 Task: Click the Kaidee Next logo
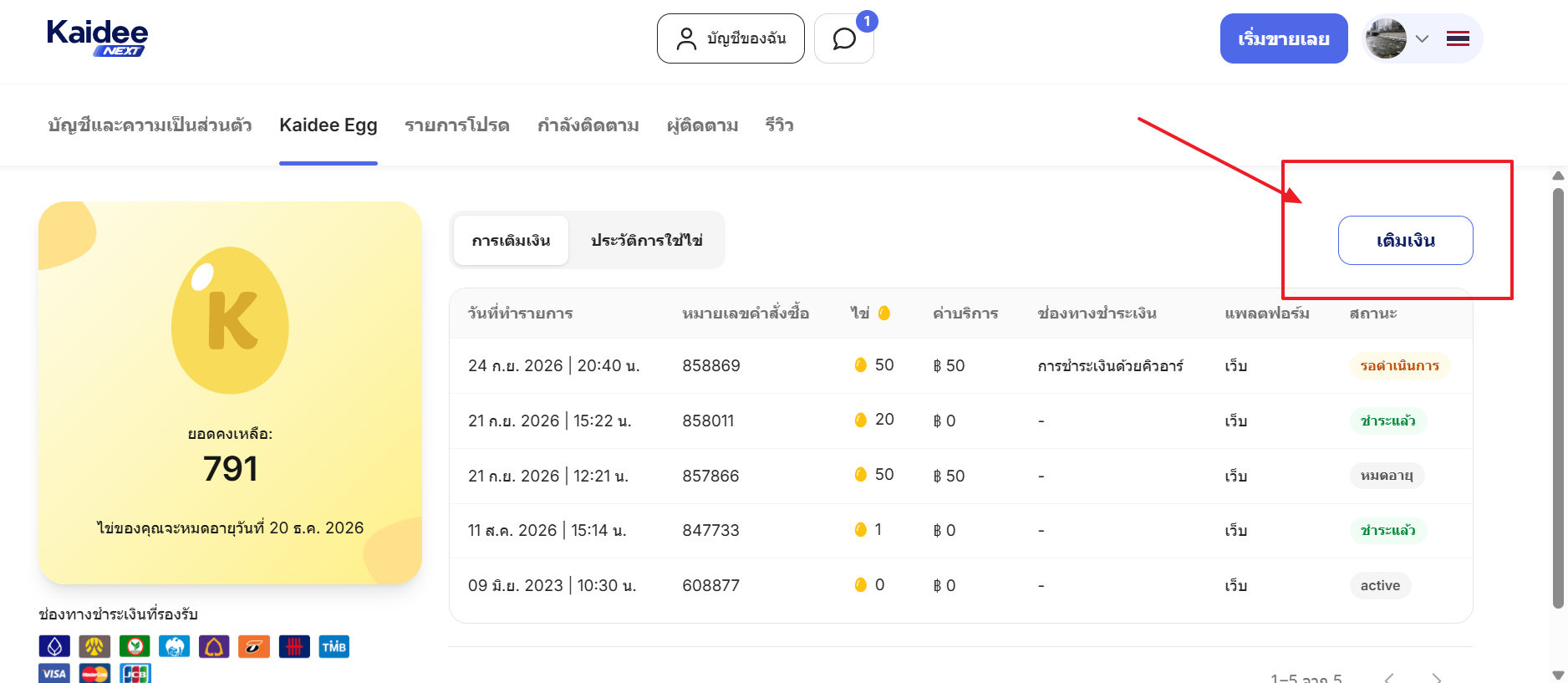pyautogui.click(x=97, y=38)
